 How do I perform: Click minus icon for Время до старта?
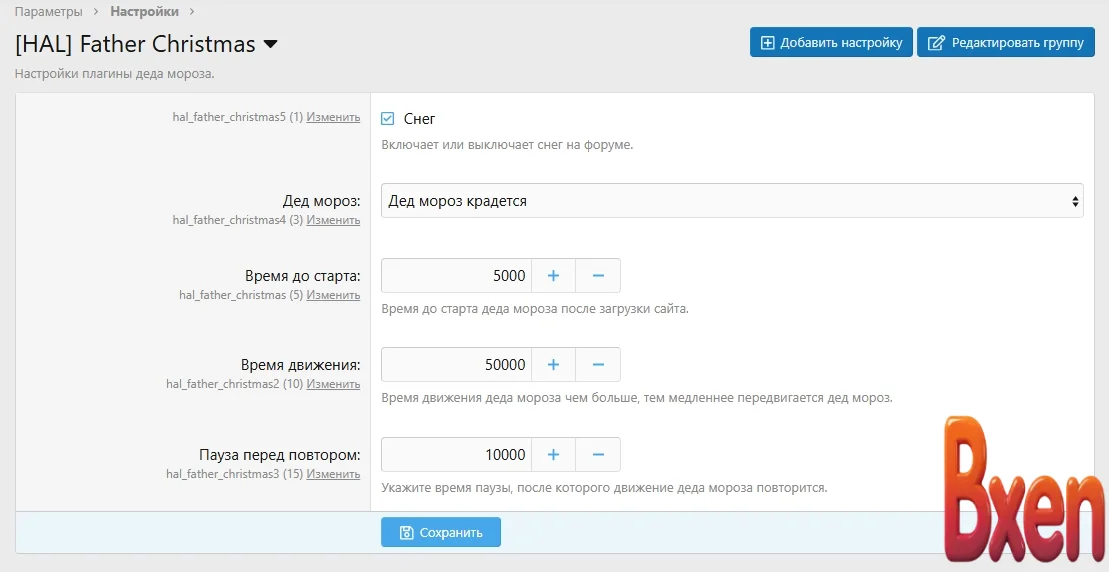tap(598, 275)
